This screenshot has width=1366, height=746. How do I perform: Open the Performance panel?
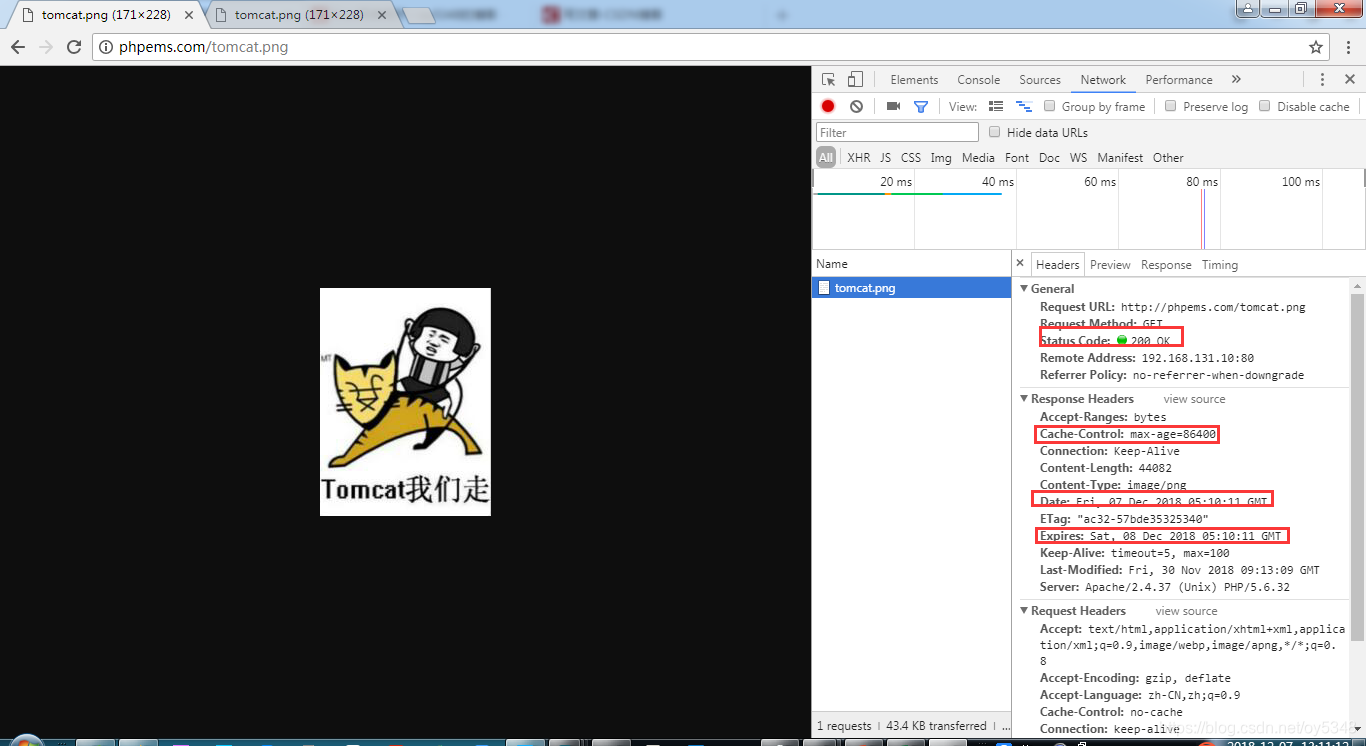(1179, 80)
